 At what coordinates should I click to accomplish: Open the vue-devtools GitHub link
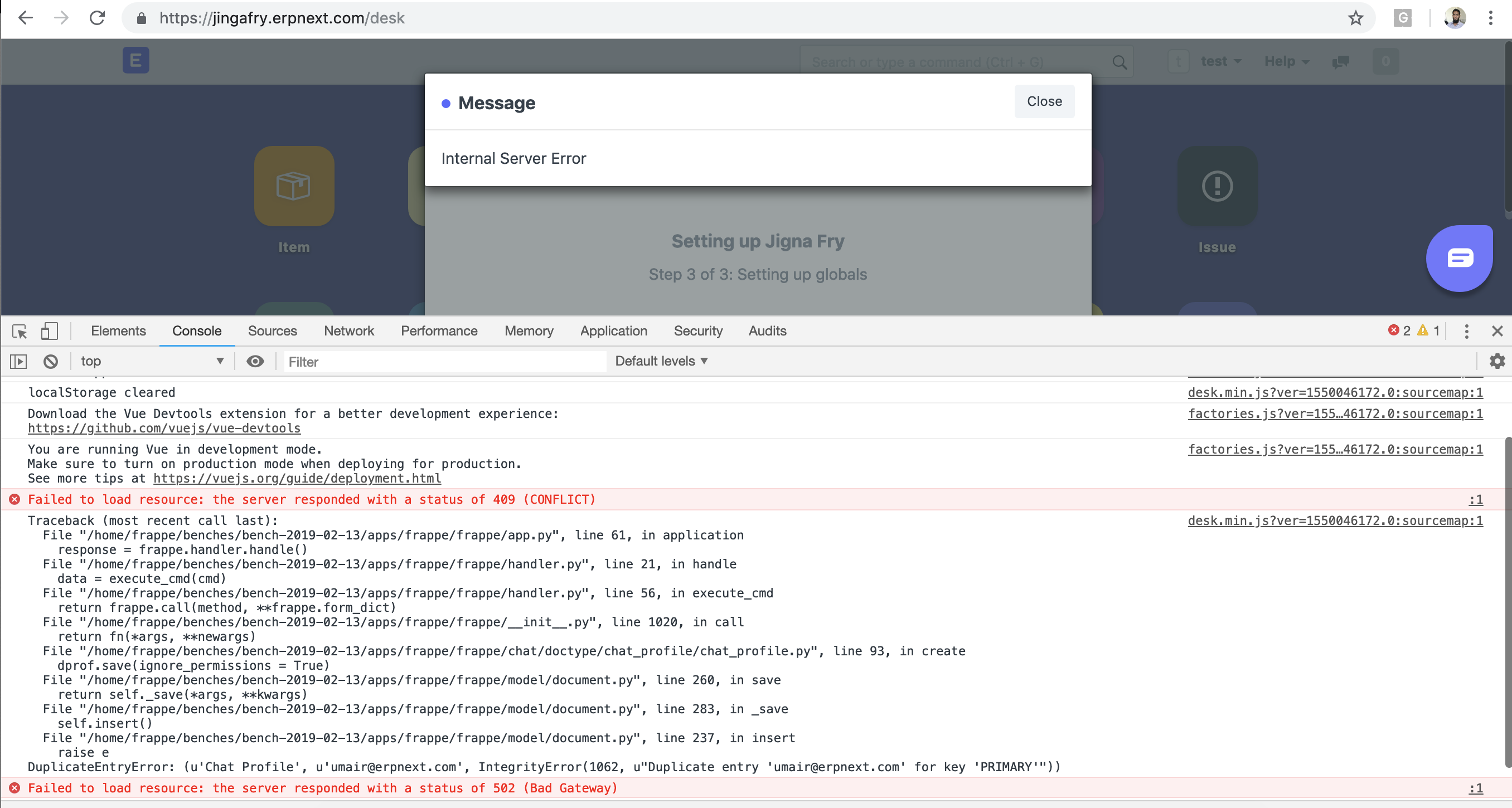(164, 429)
